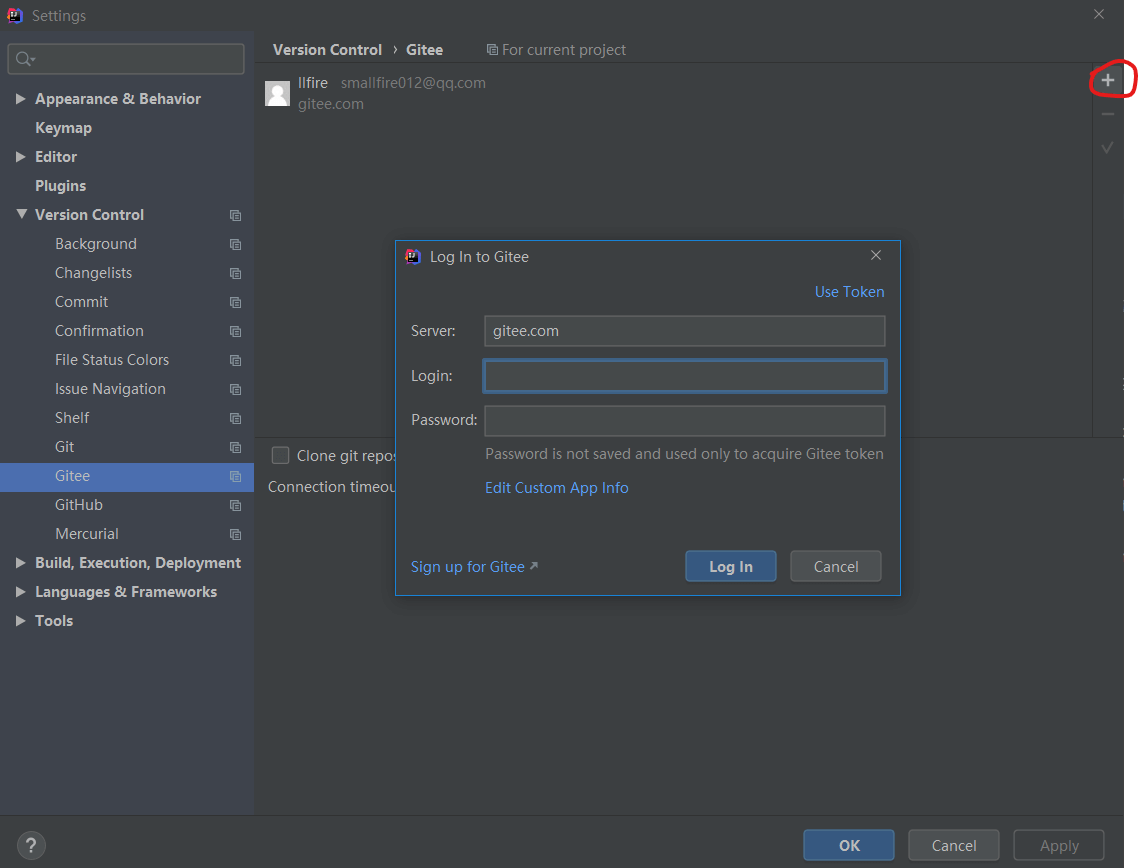Click the help question mark icon
The image size is (1139, 868).
pos(31,845)
